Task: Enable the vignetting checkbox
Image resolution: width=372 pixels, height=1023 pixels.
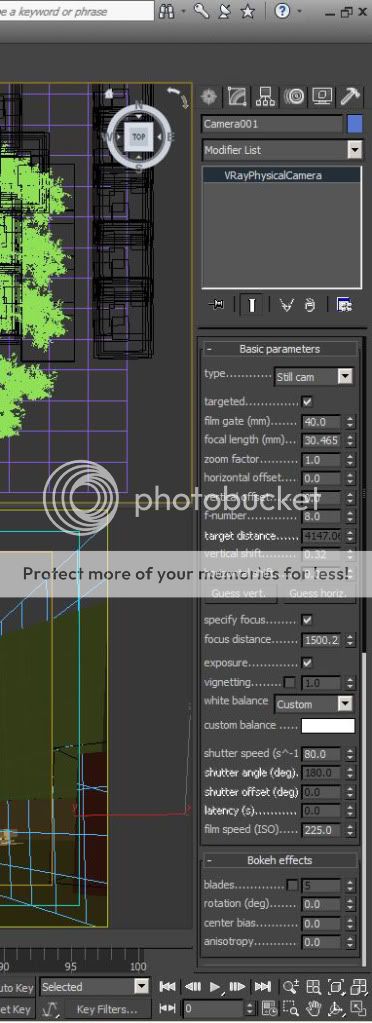Action: click(x=290, y=682)
